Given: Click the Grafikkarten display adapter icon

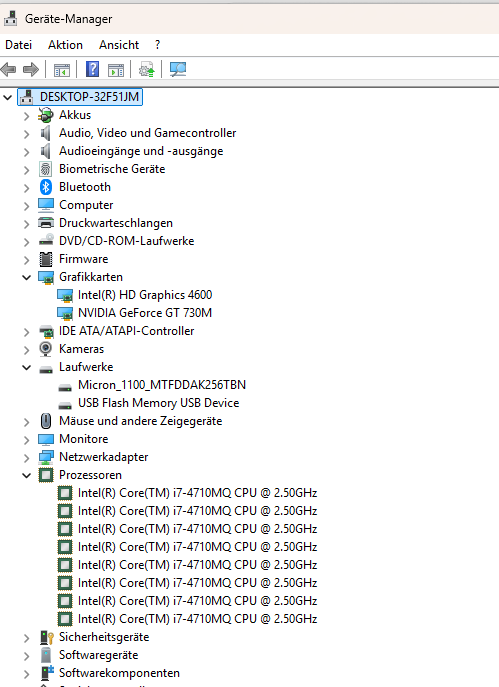Looking at the screenshot, I should pos(46,277).
